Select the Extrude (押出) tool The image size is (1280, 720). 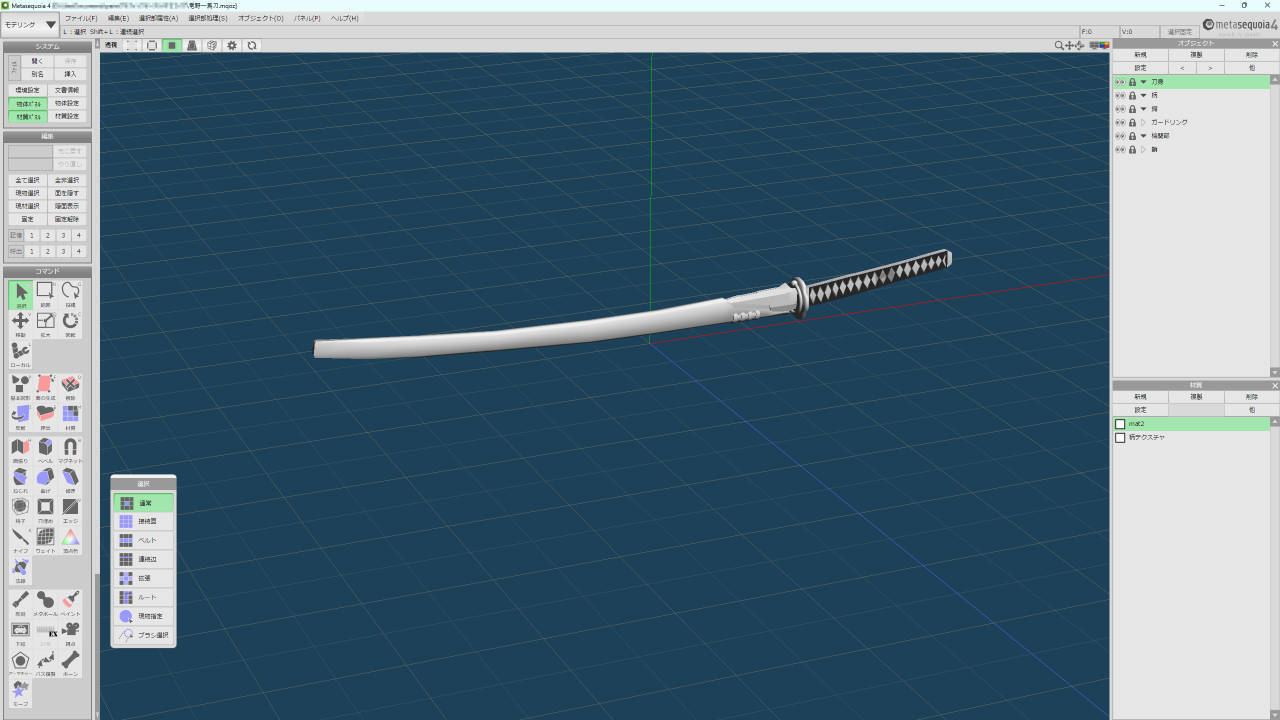[x=45, y=417]
